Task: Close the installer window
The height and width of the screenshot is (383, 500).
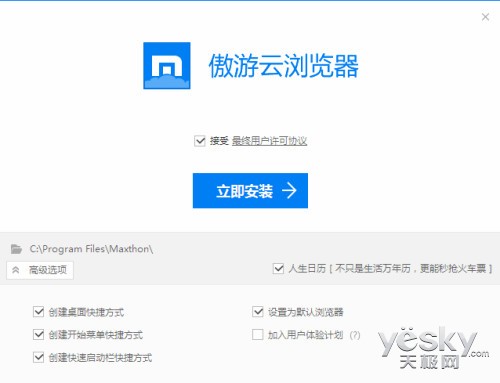Action: pyautogui.click(x=485, y=17)
